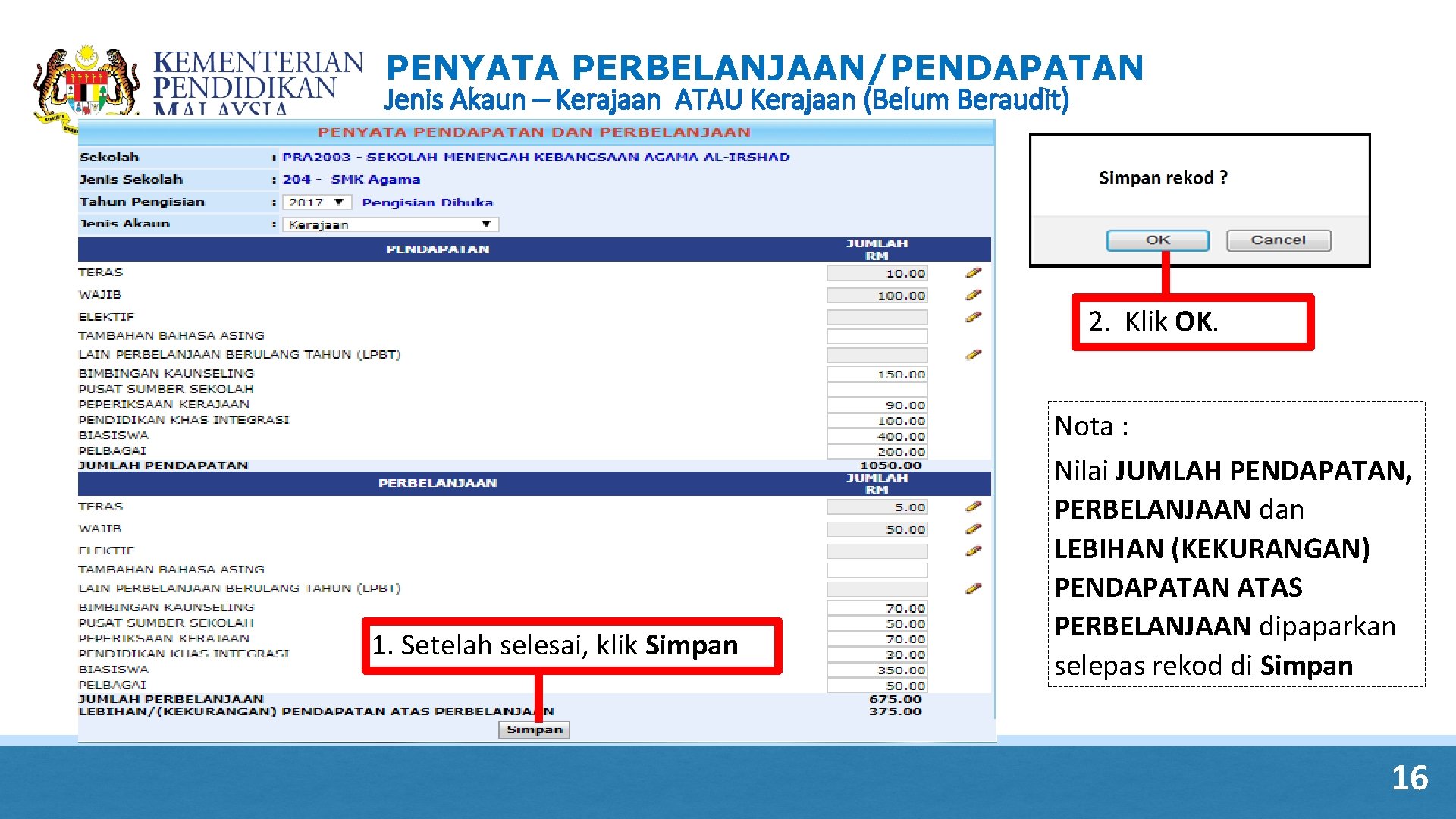Viewport: 1456px width, 819px height.
Task: Click Pendapatan Peperiksaan Kerajaan field 90.00
Action: (x=877, y=405)
